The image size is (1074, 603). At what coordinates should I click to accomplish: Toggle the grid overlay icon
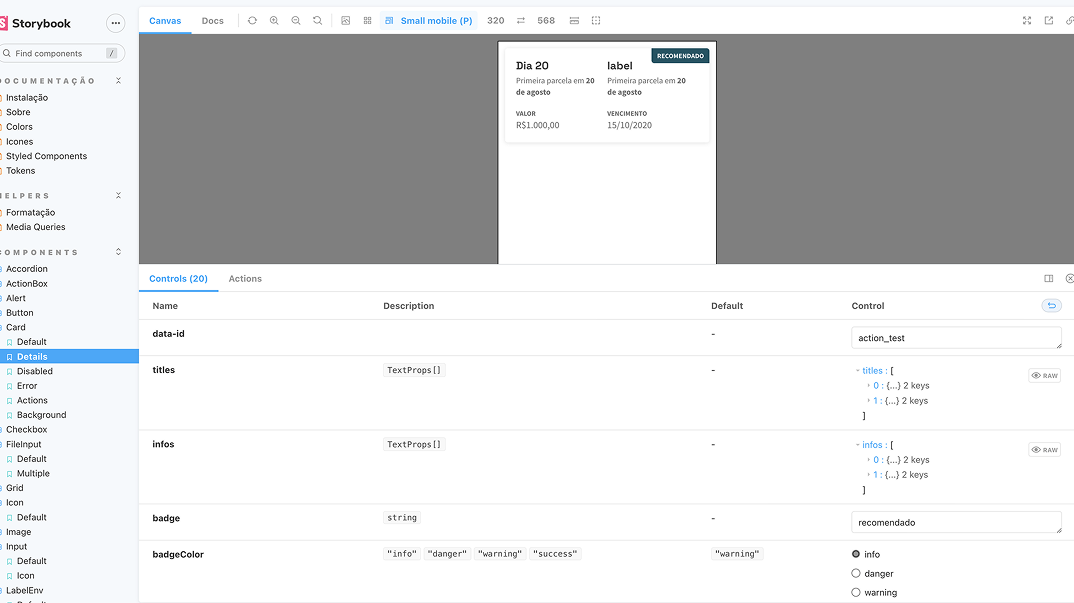[368, 21]
